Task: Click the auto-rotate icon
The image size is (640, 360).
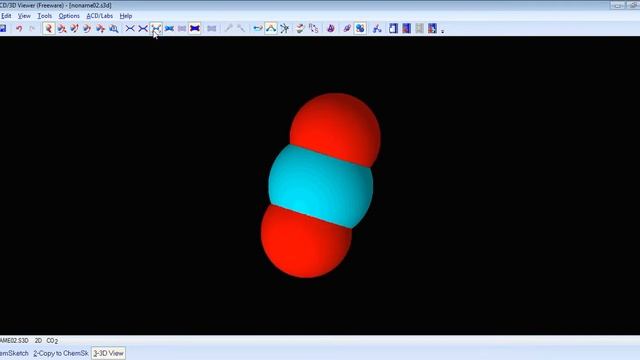Action: click(x=300, y=28)
